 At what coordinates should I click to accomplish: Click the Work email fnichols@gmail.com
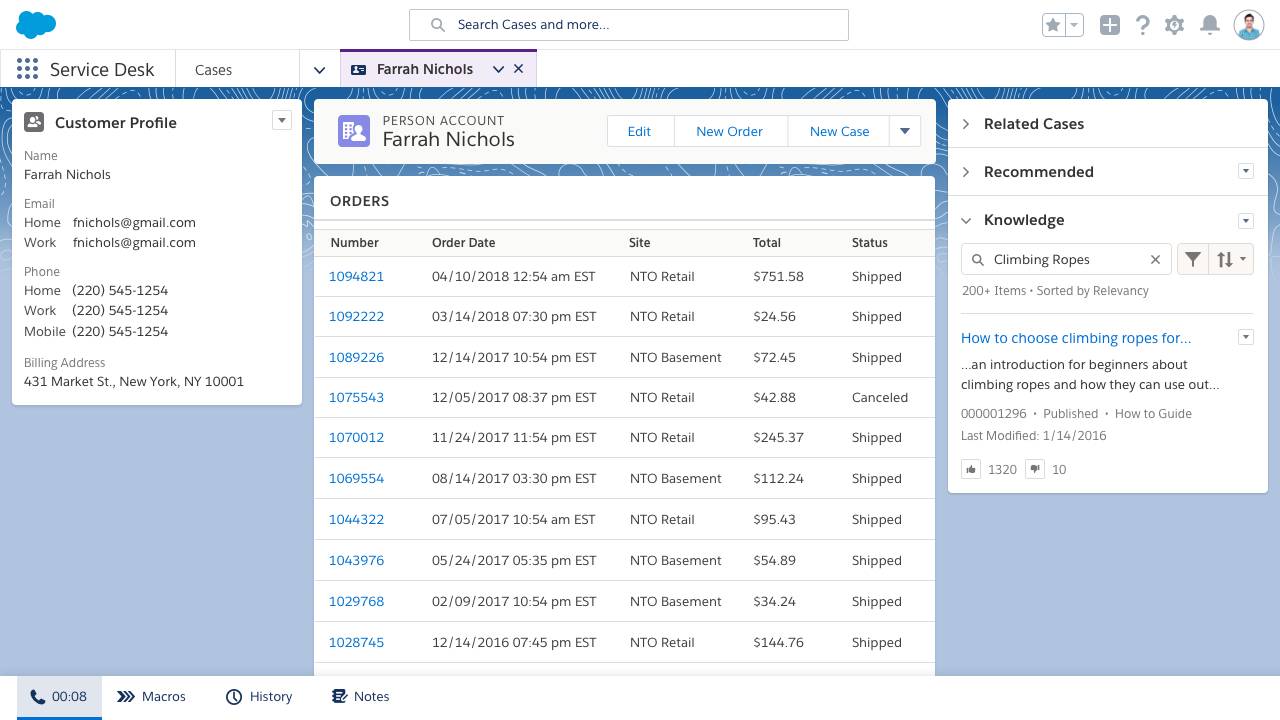[x=134, y=243]
